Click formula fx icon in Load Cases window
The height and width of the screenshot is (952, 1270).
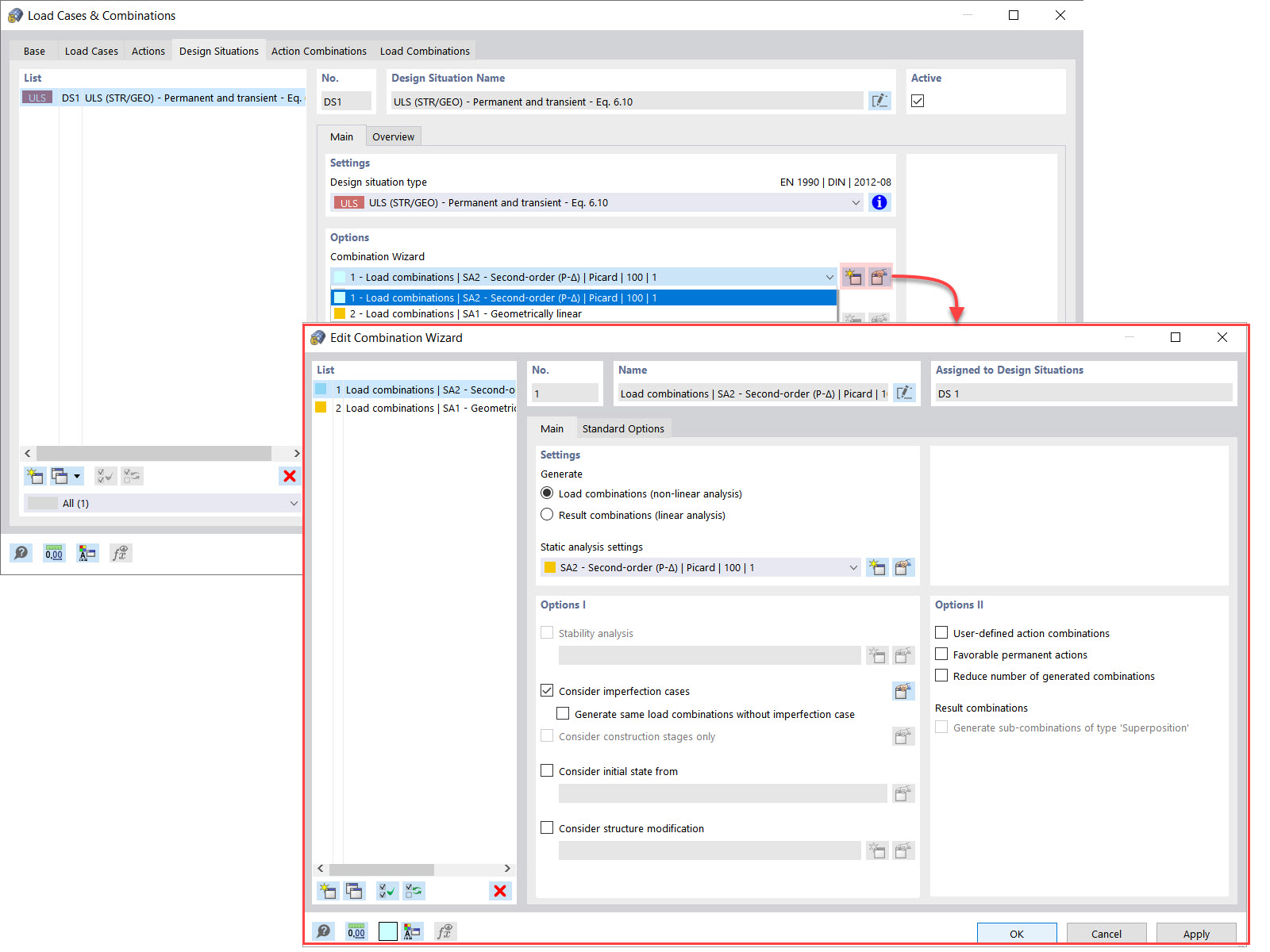(120, 553)
